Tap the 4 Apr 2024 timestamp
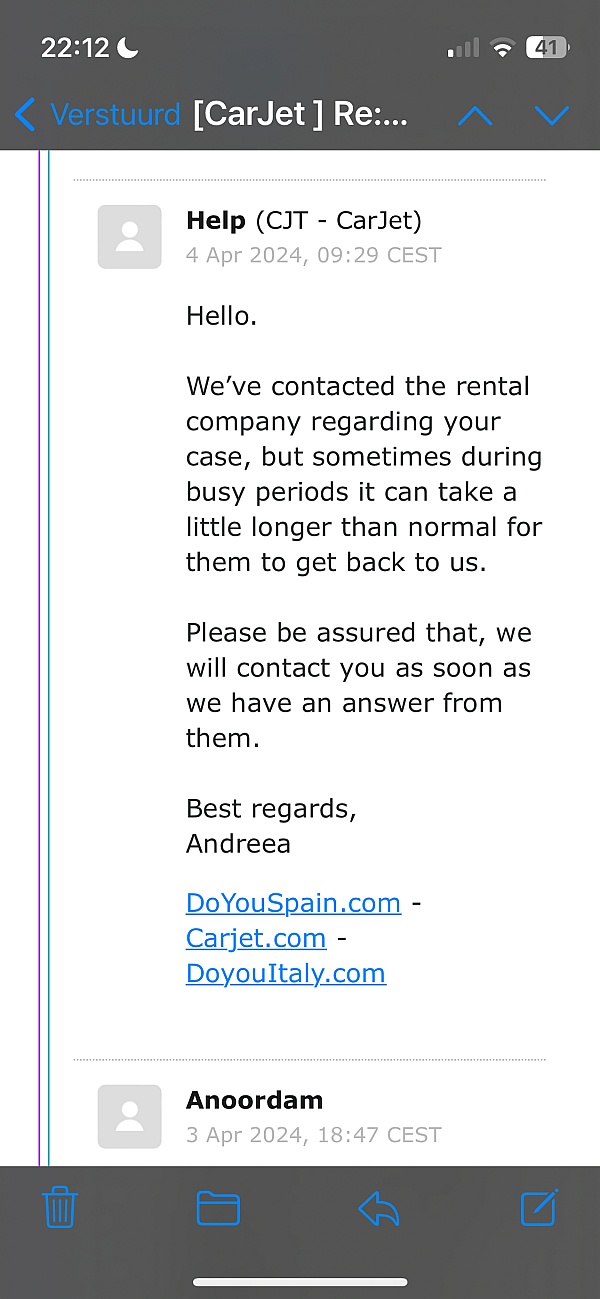This screenshot has width=600, height=1299. tap(313, 255)
